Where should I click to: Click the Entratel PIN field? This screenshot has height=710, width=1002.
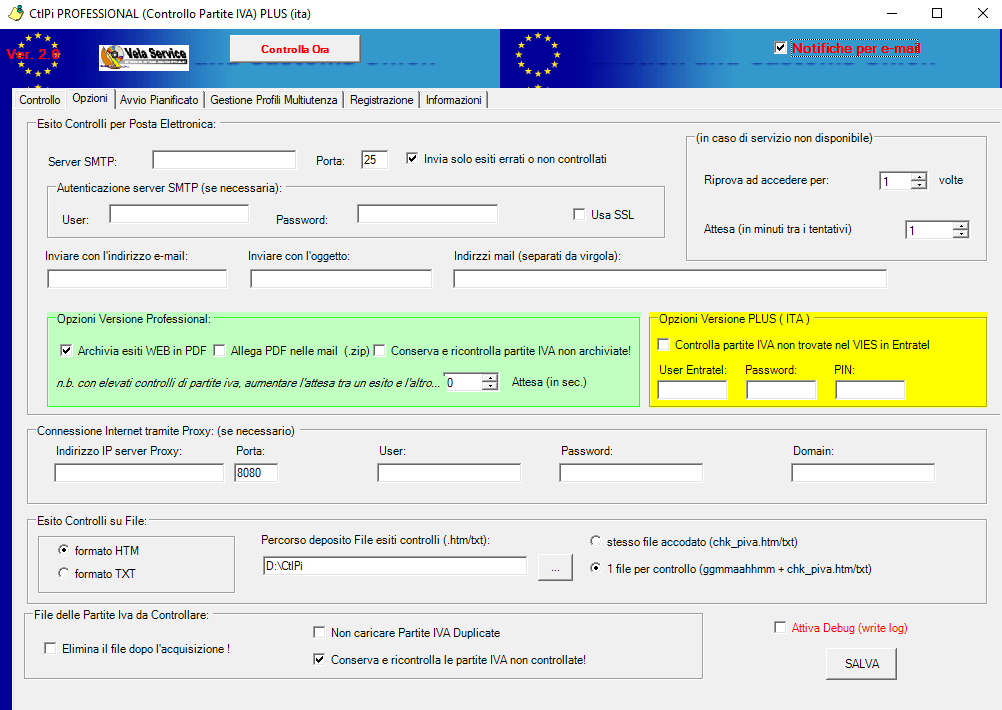point(870,390)
